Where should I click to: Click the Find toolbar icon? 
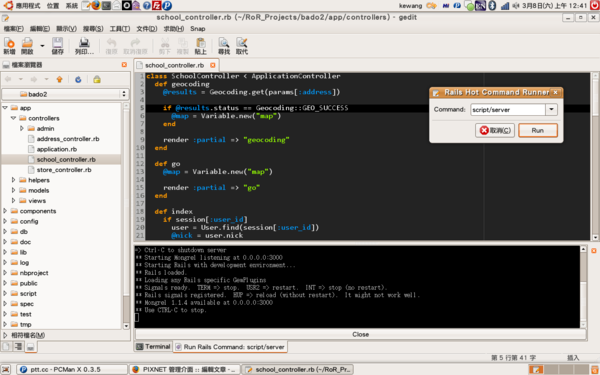[224, 46]
